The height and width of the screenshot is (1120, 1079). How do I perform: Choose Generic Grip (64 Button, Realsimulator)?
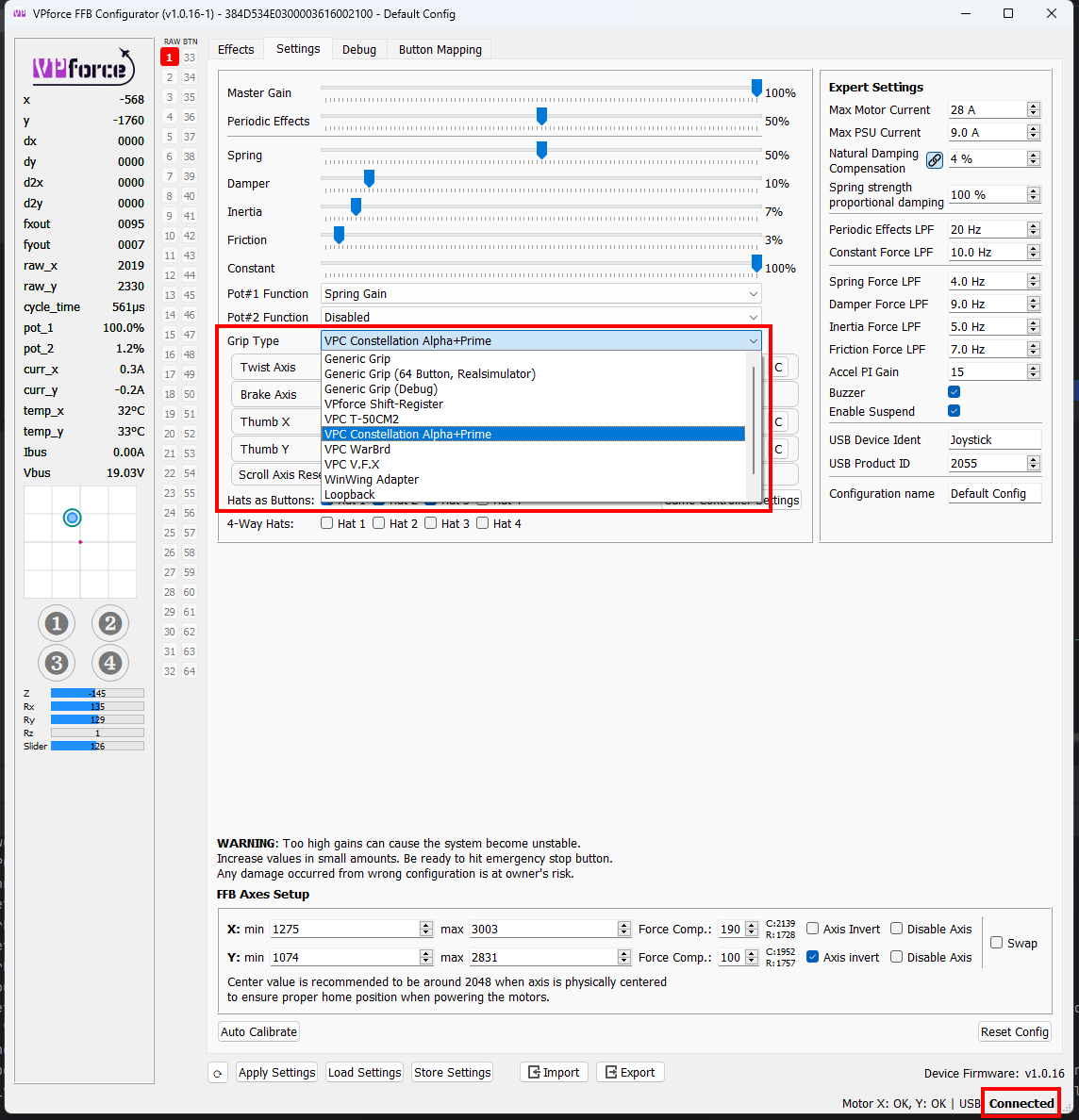coord(533,374)
